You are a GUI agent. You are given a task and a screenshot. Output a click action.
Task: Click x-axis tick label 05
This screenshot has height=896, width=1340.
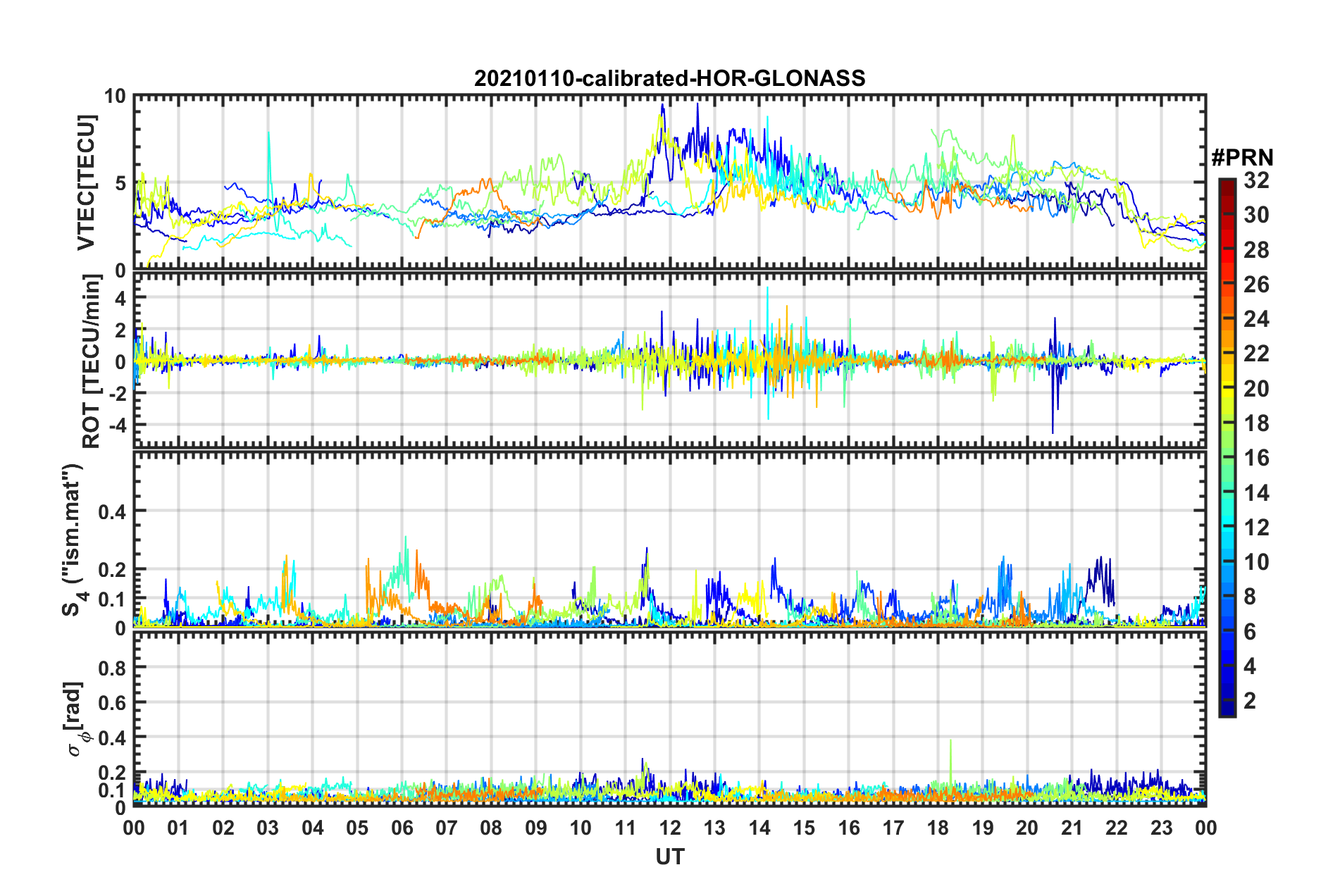click(357, 828)
